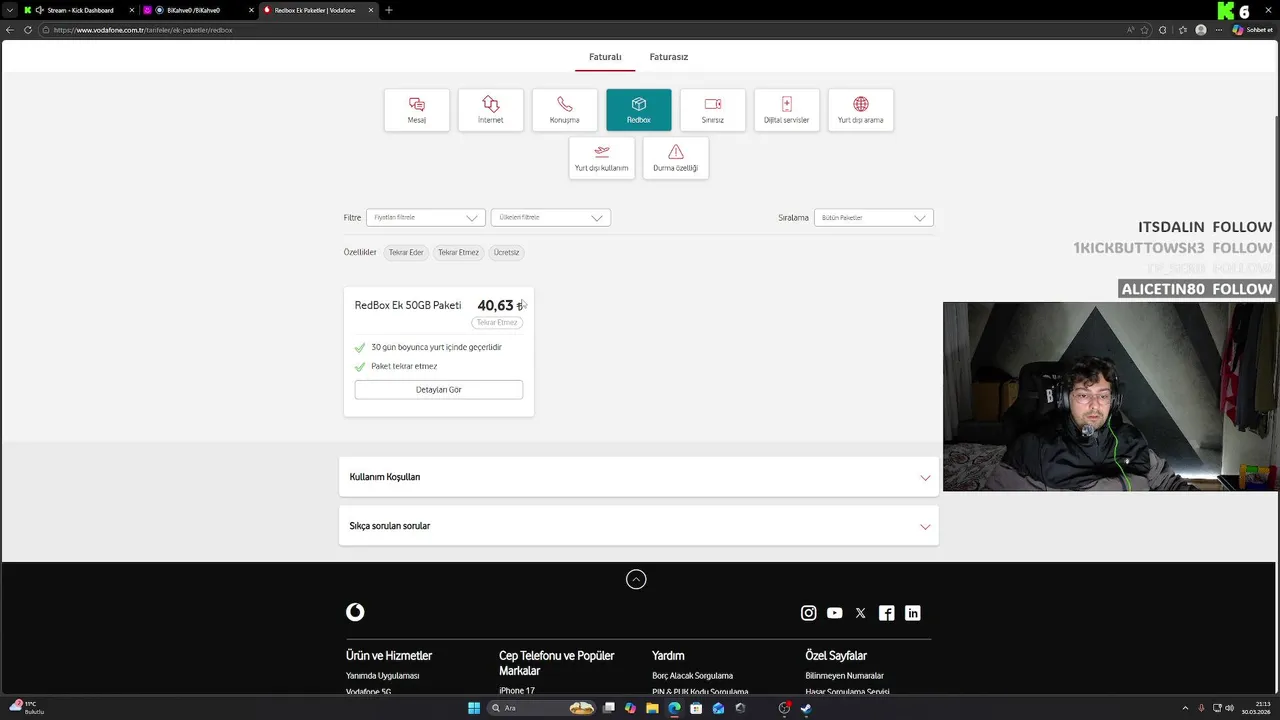Image resolution: width=1280 pixels, height=720 pixels.
Task: Select the Durma özelliği category
Action: [x=676, y=158]
